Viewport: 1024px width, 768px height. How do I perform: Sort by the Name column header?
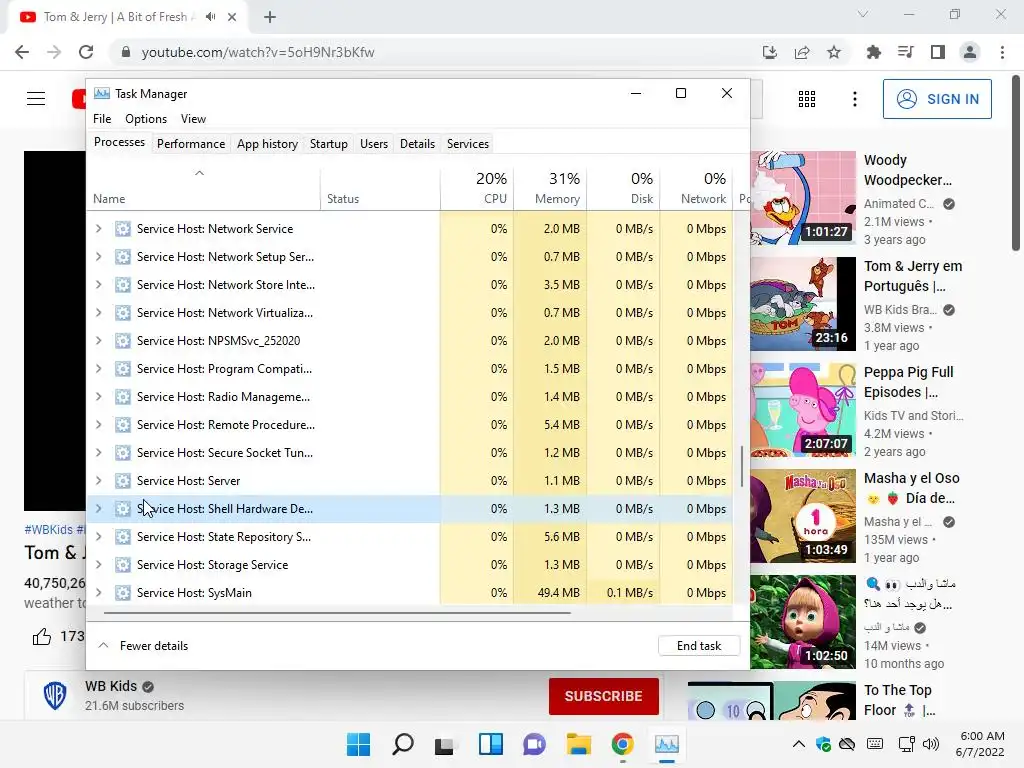point(203,188)
